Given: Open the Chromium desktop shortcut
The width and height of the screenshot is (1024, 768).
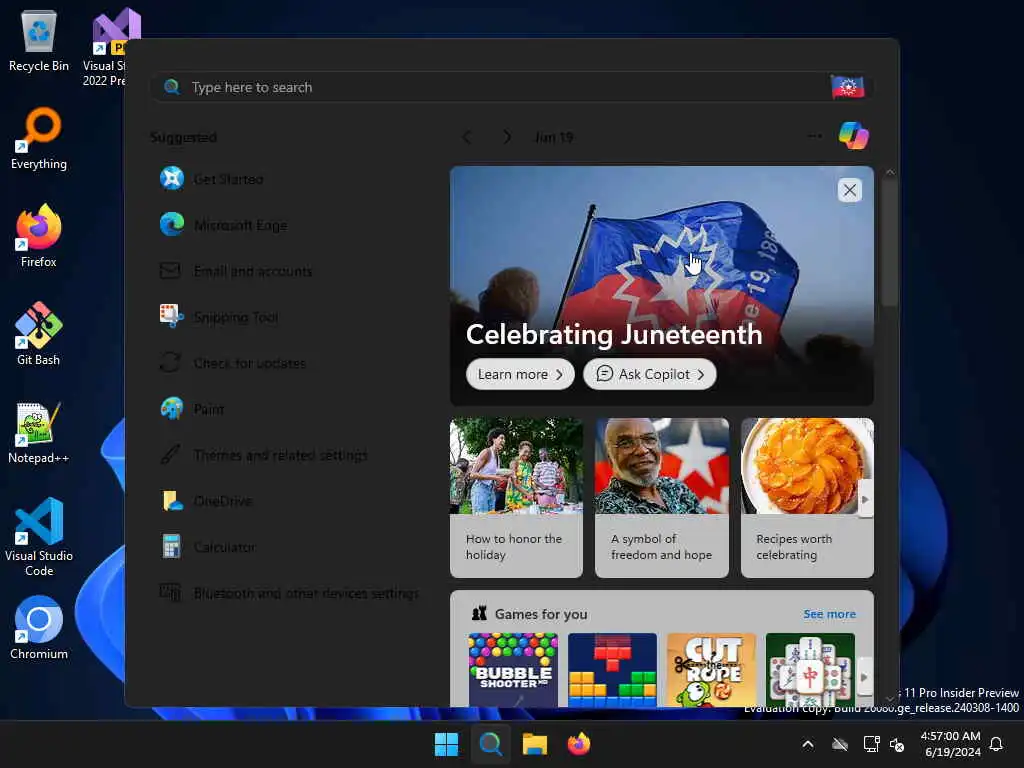Looking at the screenshot, I should point(39,628).
